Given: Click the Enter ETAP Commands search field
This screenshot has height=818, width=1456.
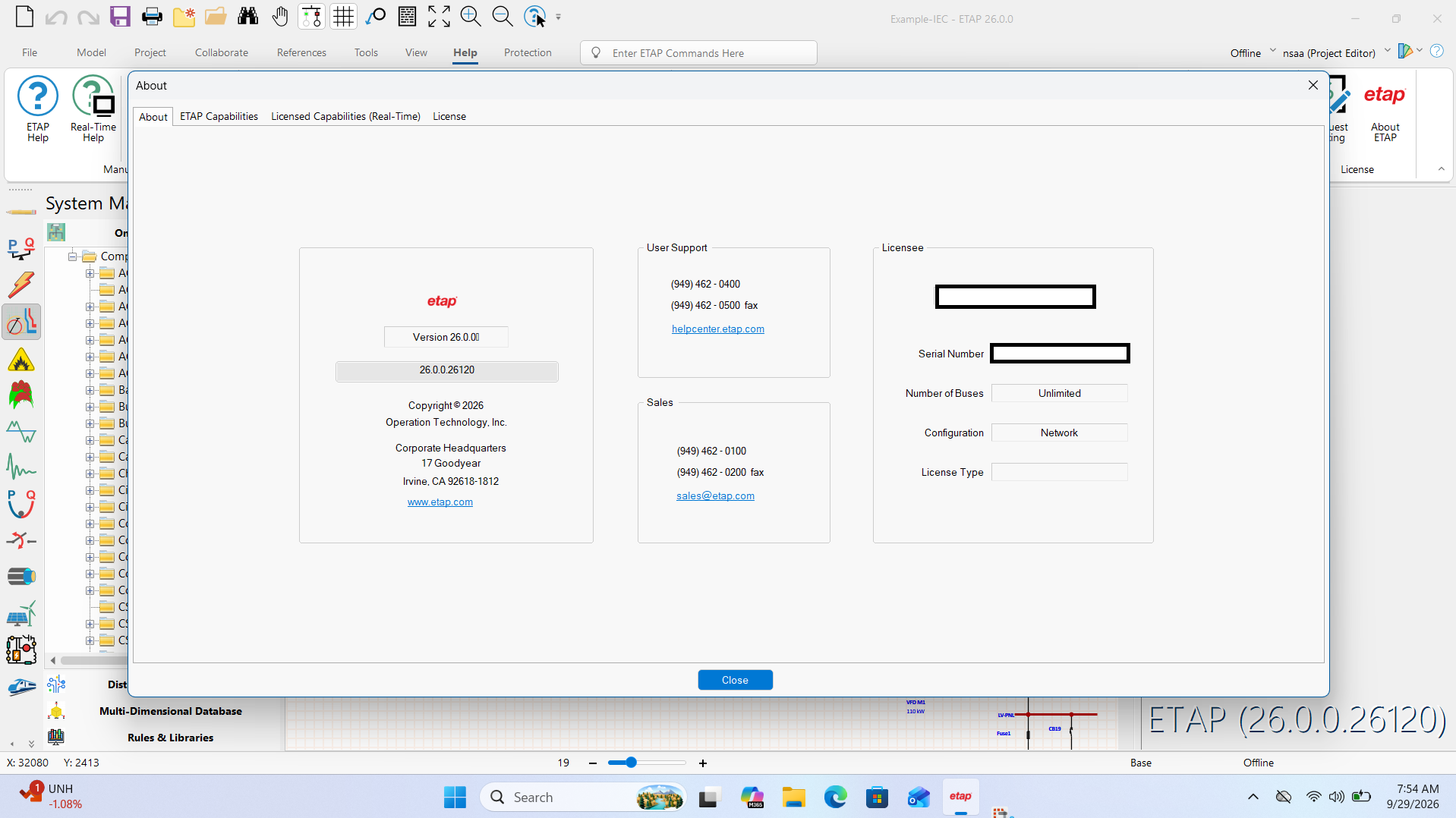Looking at the screenshot, I should coord(699,52).
